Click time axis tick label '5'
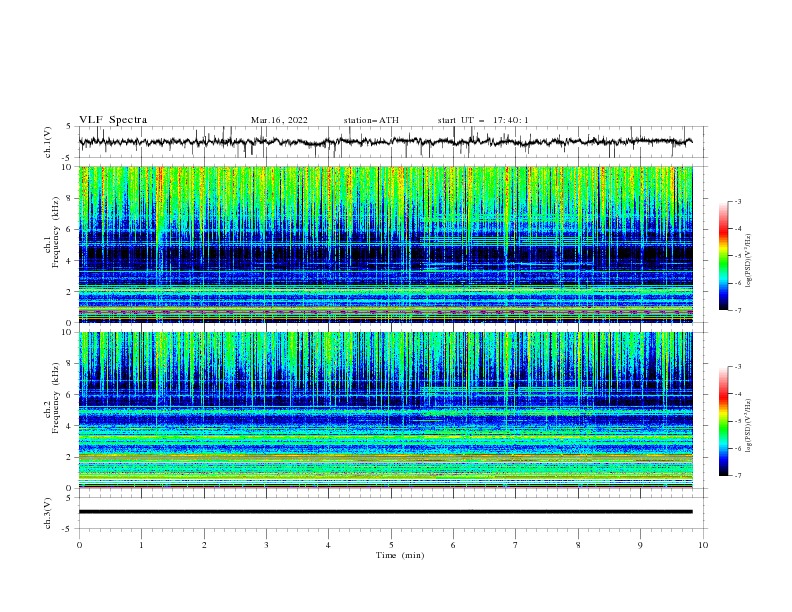This screenshot has width=792, height=612. (x=391, y=545)
